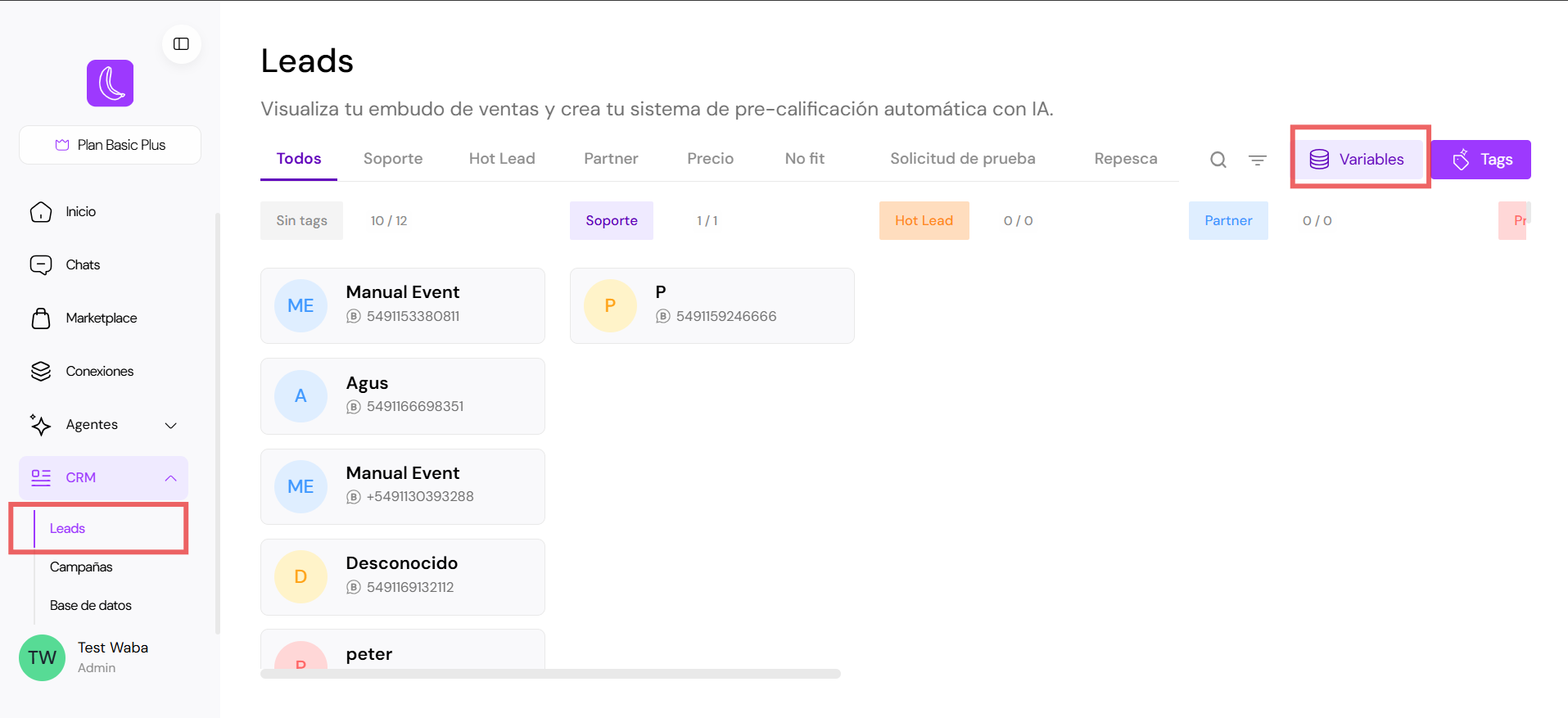Open Base de datos under CRM
Viewport: 1568px width, 718px height.
[90, 605]
